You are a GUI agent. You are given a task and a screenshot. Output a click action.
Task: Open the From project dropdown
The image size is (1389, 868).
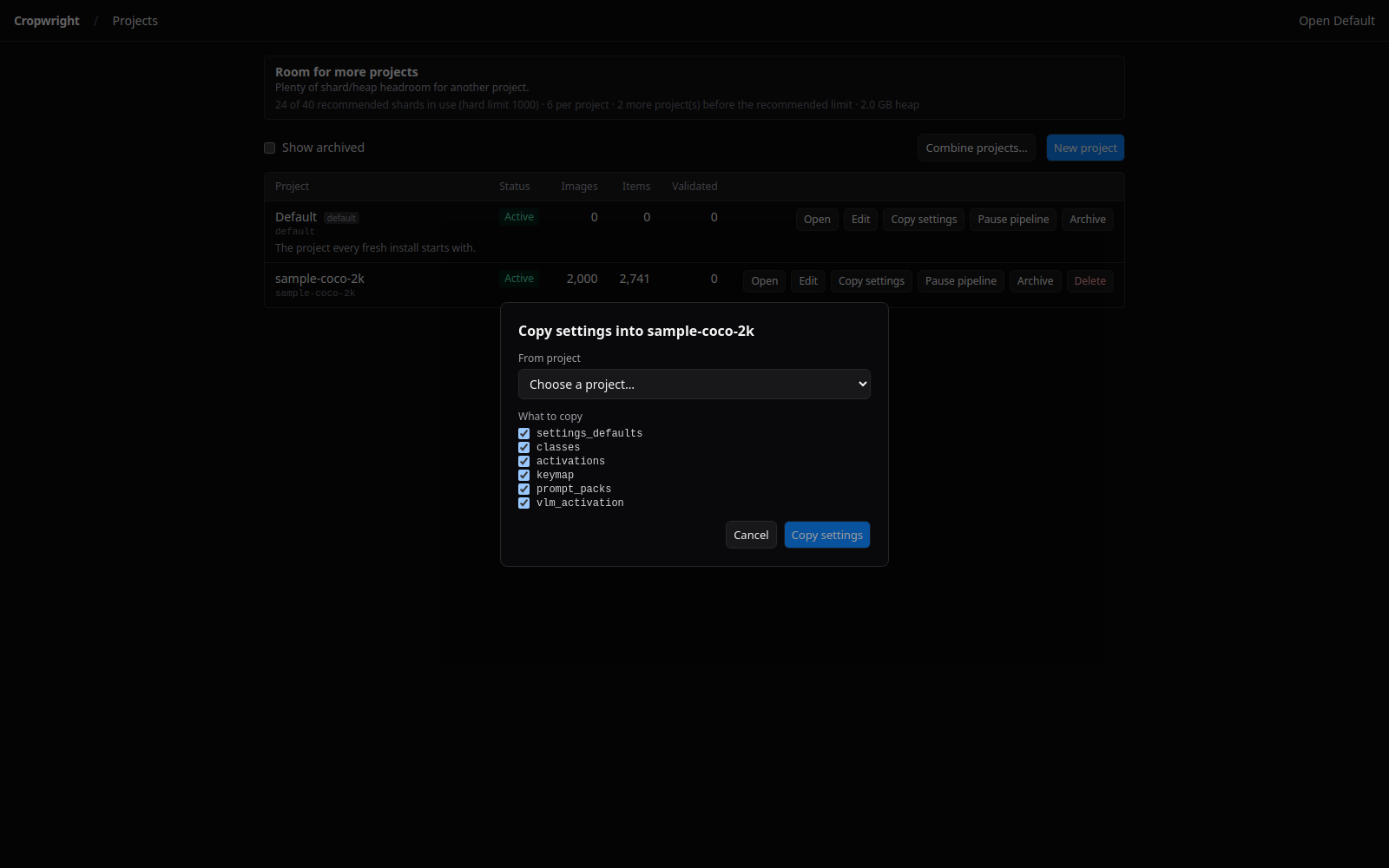coord(694,385)
